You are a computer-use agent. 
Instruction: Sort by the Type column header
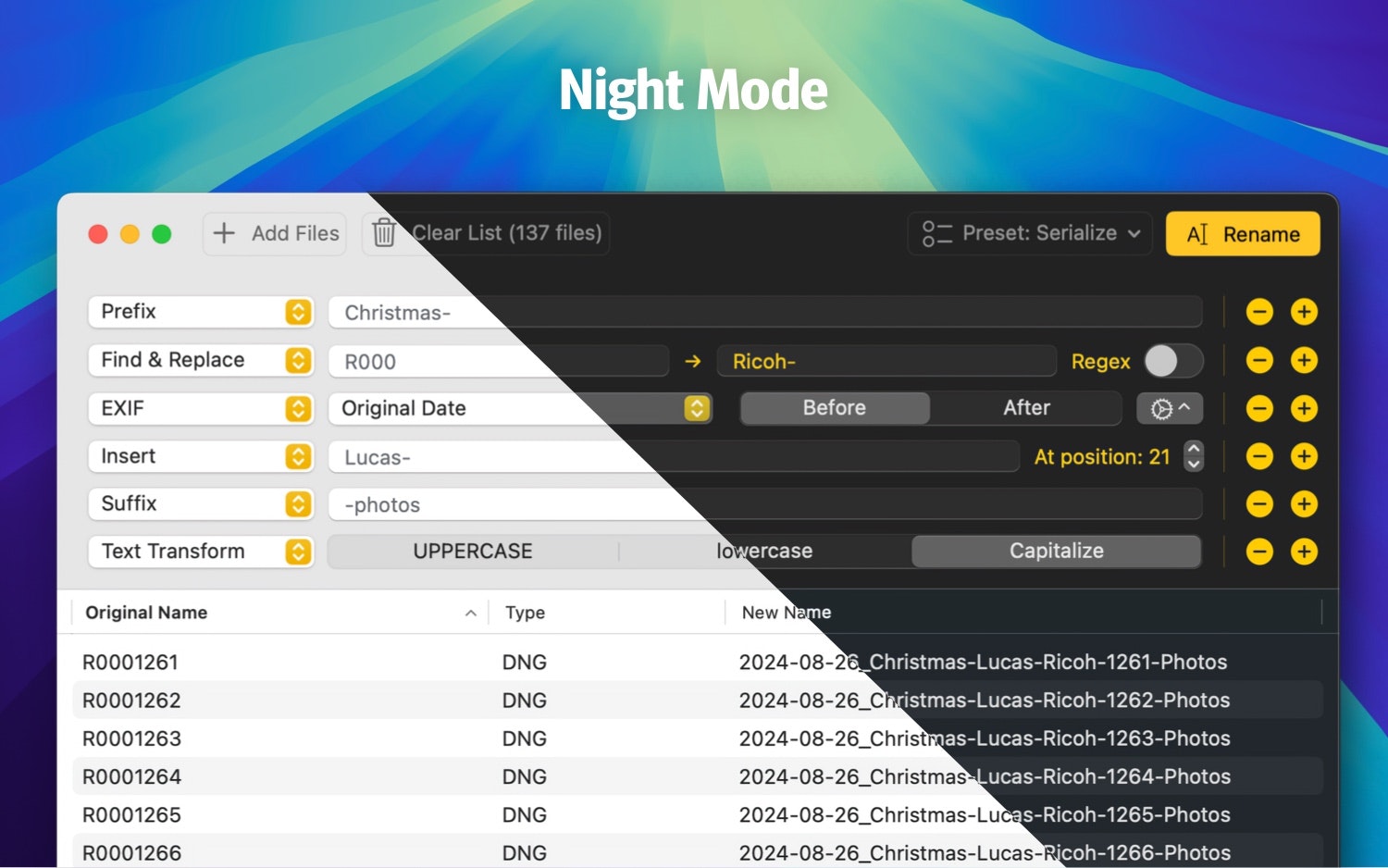pos(607,613)
